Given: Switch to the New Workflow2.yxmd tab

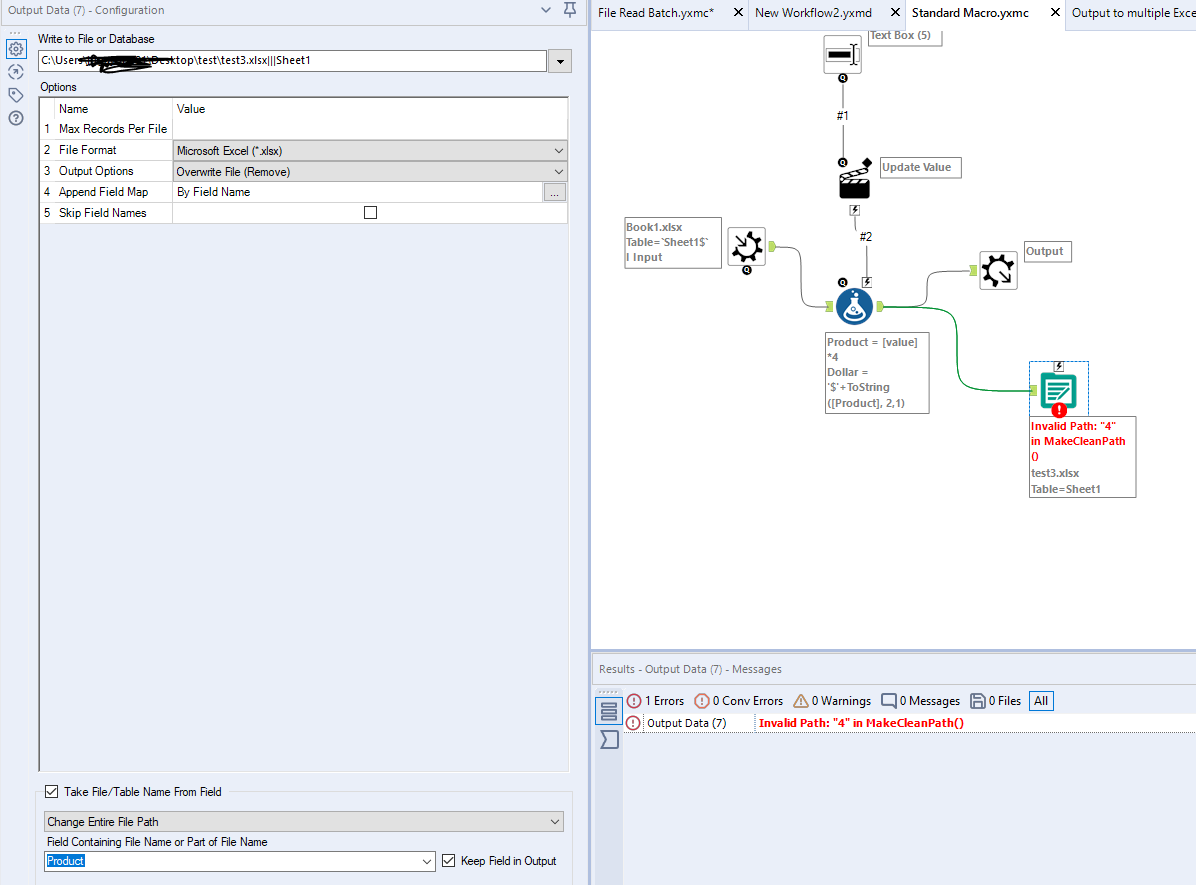Looking at the screenshot, I should click(813, 13).
